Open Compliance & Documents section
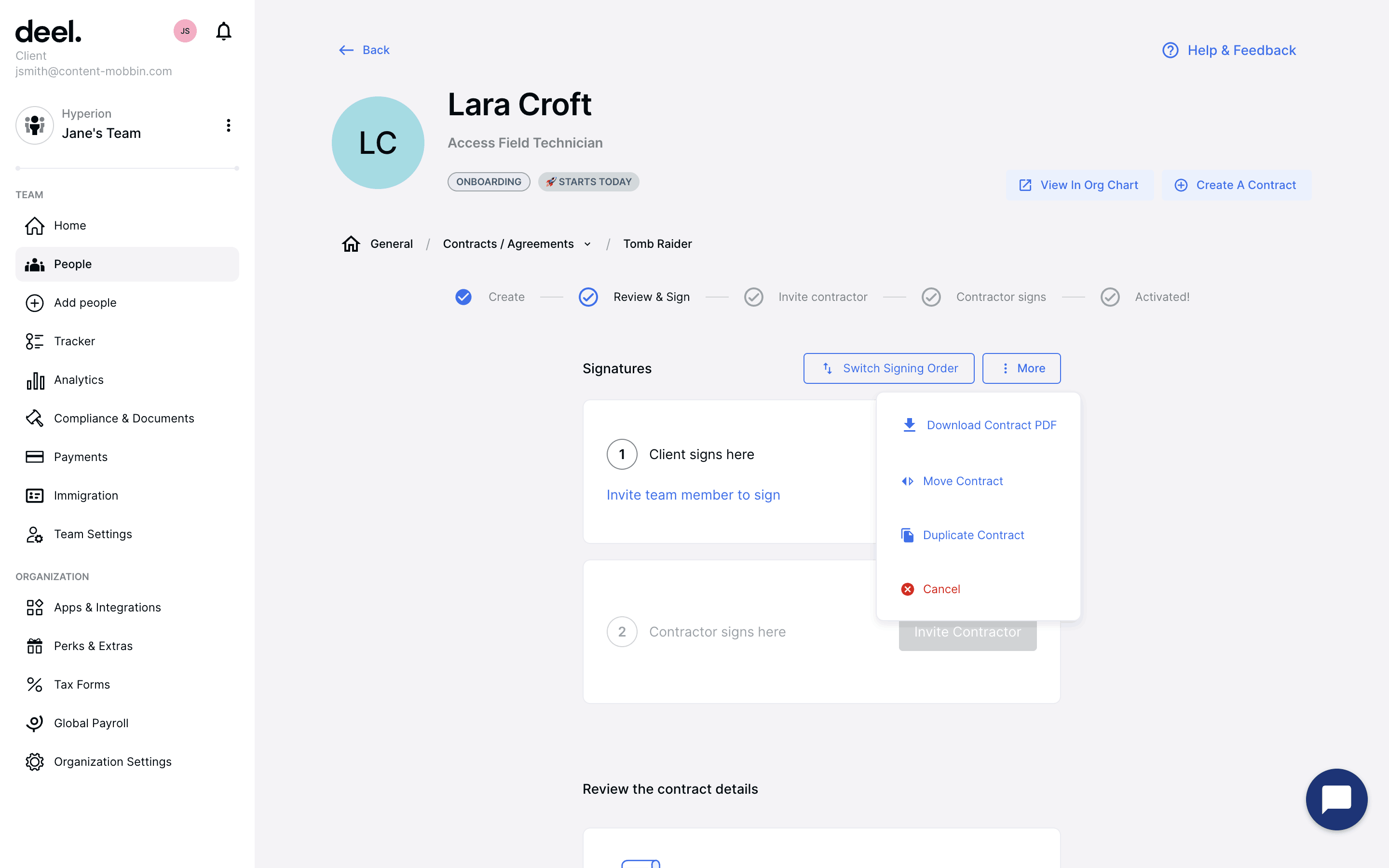The width and height of the screenshot is (1389, 868). [x=123, y=418]
